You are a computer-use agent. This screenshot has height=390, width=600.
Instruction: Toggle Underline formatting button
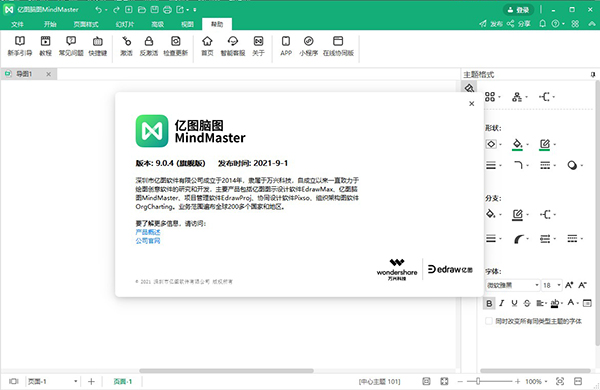tap(514, 303)
